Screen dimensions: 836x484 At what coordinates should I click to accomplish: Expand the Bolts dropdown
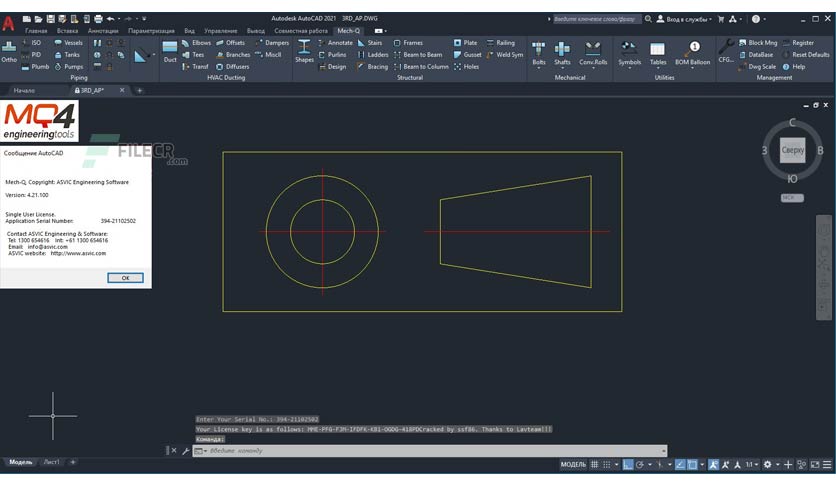pyautogui.click(x=538, y=68)
